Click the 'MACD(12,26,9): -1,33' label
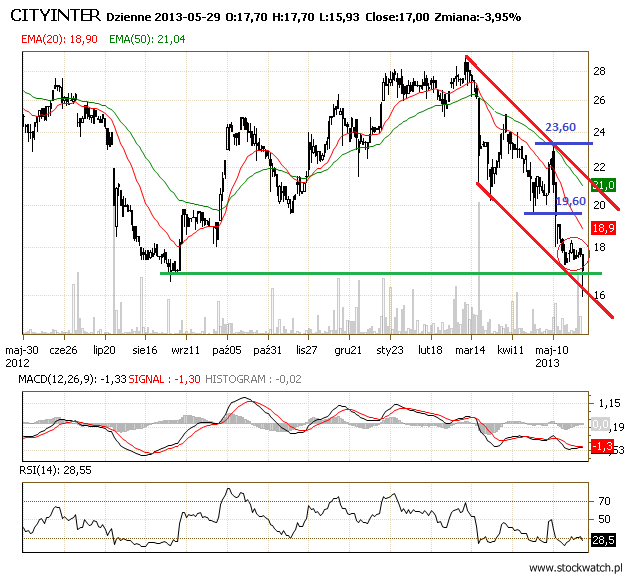 [72, 379]
